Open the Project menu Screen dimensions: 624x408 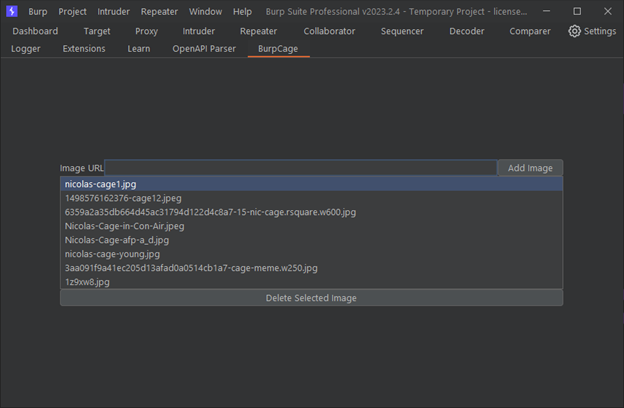tap(72, 12)
